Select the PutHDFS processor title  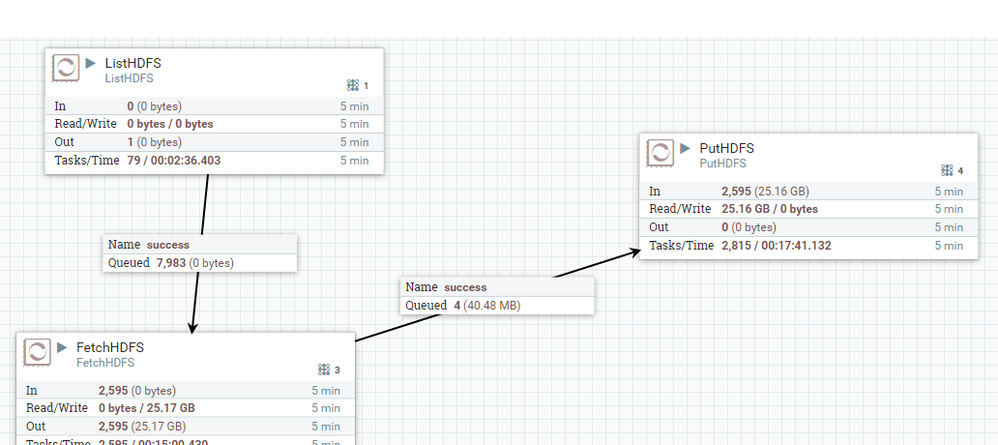coord(726,148)
